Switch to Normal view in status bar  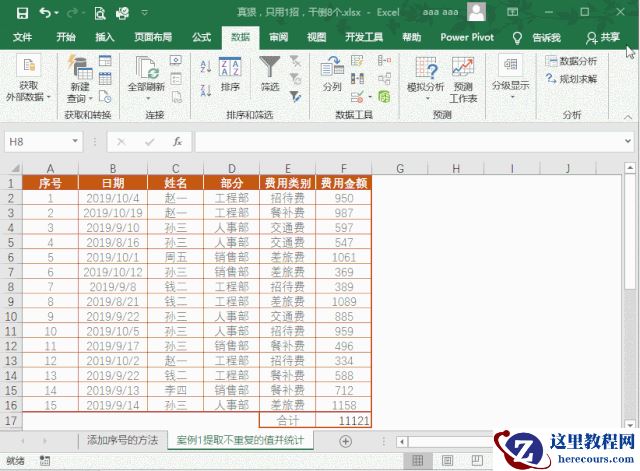tap(418, 461)
